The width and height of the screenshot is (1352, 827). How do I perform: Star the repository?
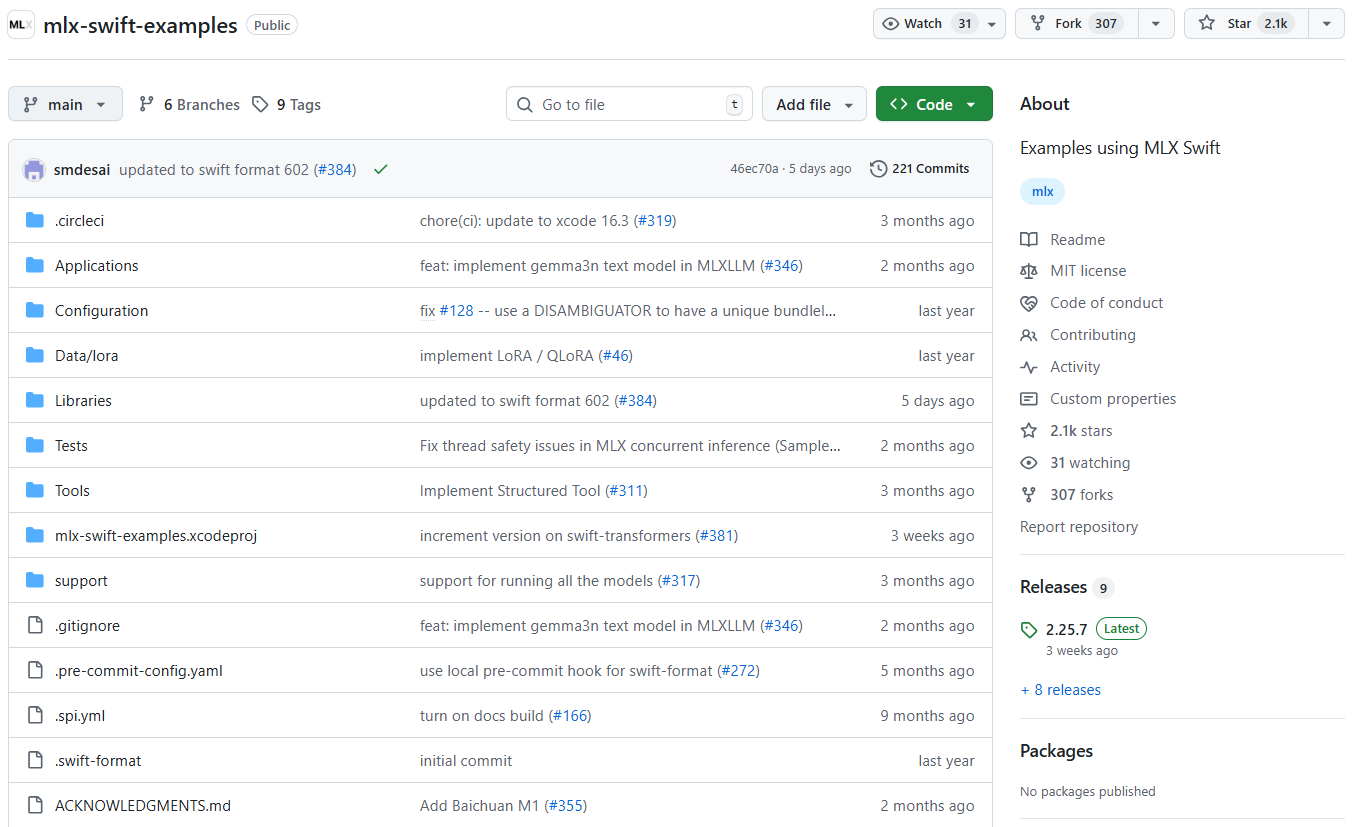click(x=1244, y=23)
